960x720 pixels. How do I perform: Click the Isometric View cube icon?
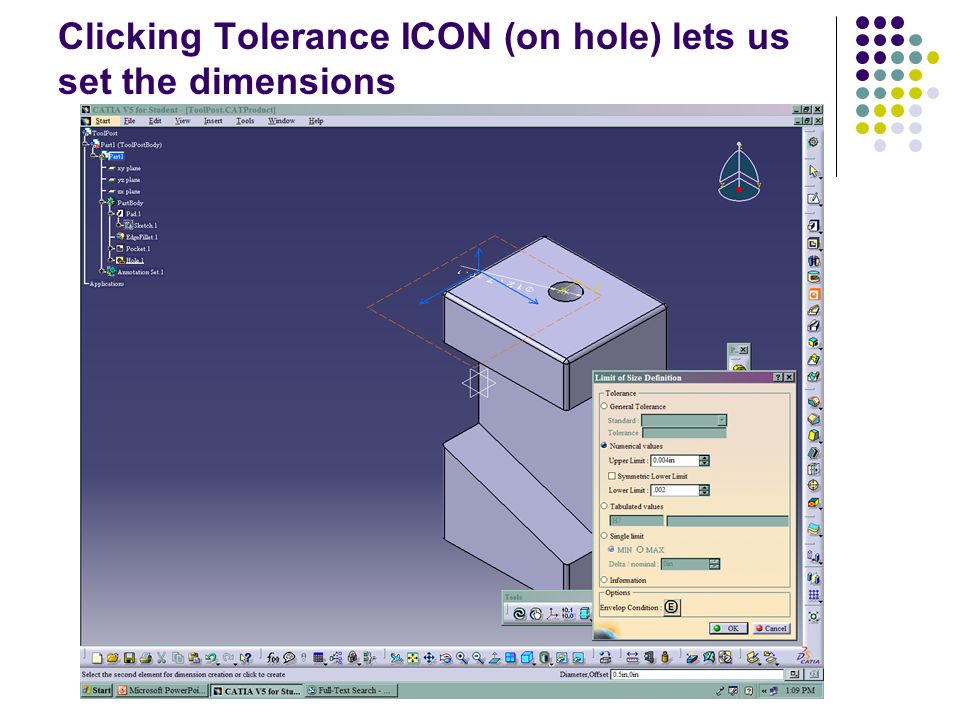[x=527, y=658]
